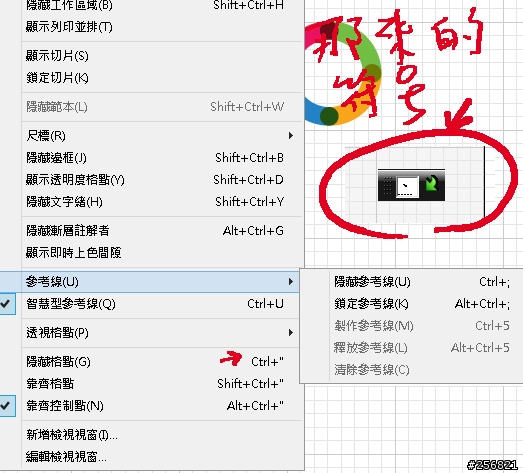
Task: Choose 隱藏文字緒(H) menu item
Action: (x=162, y=202)
